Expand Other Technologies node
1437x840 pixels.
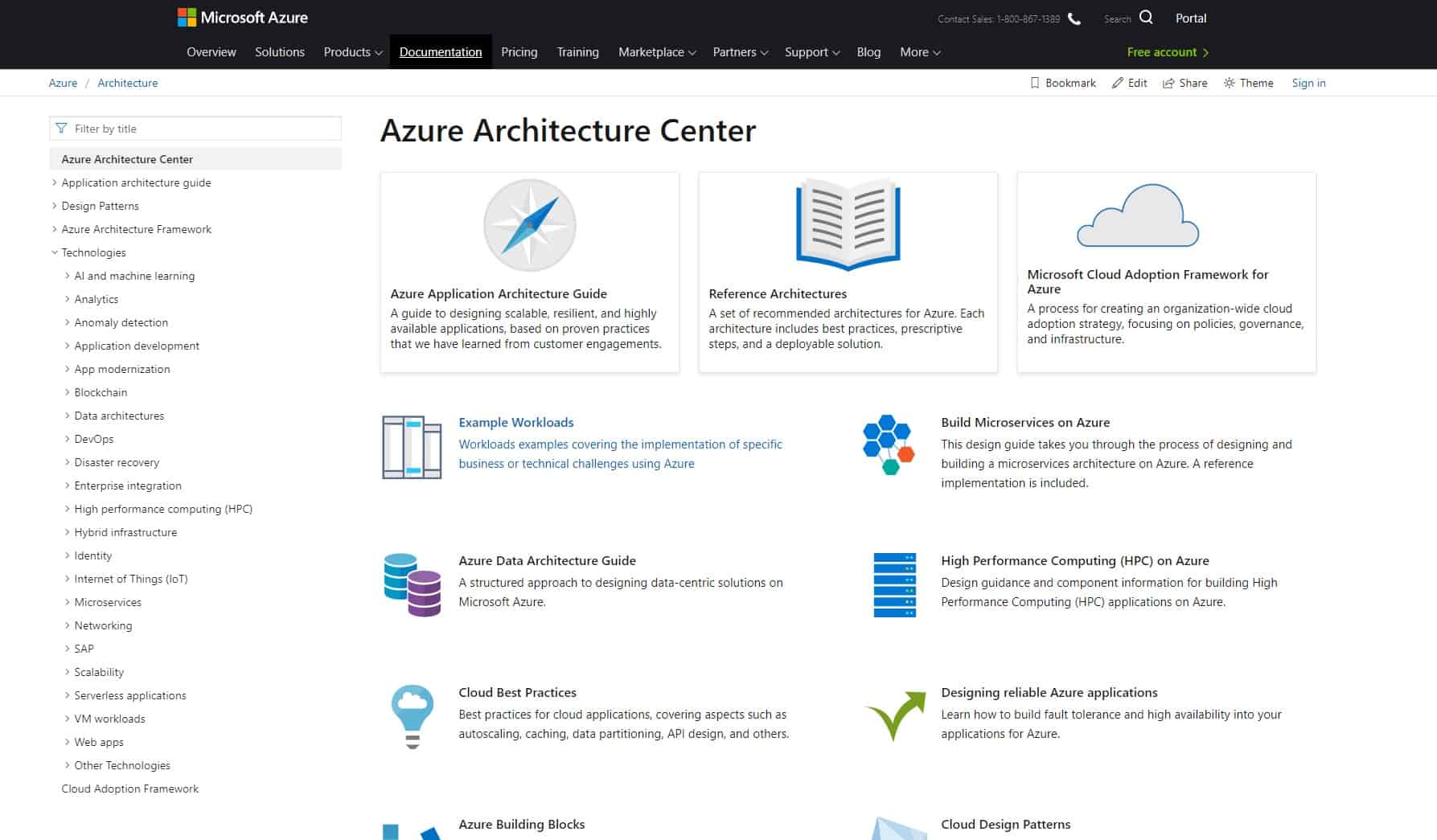coord(68,765)
